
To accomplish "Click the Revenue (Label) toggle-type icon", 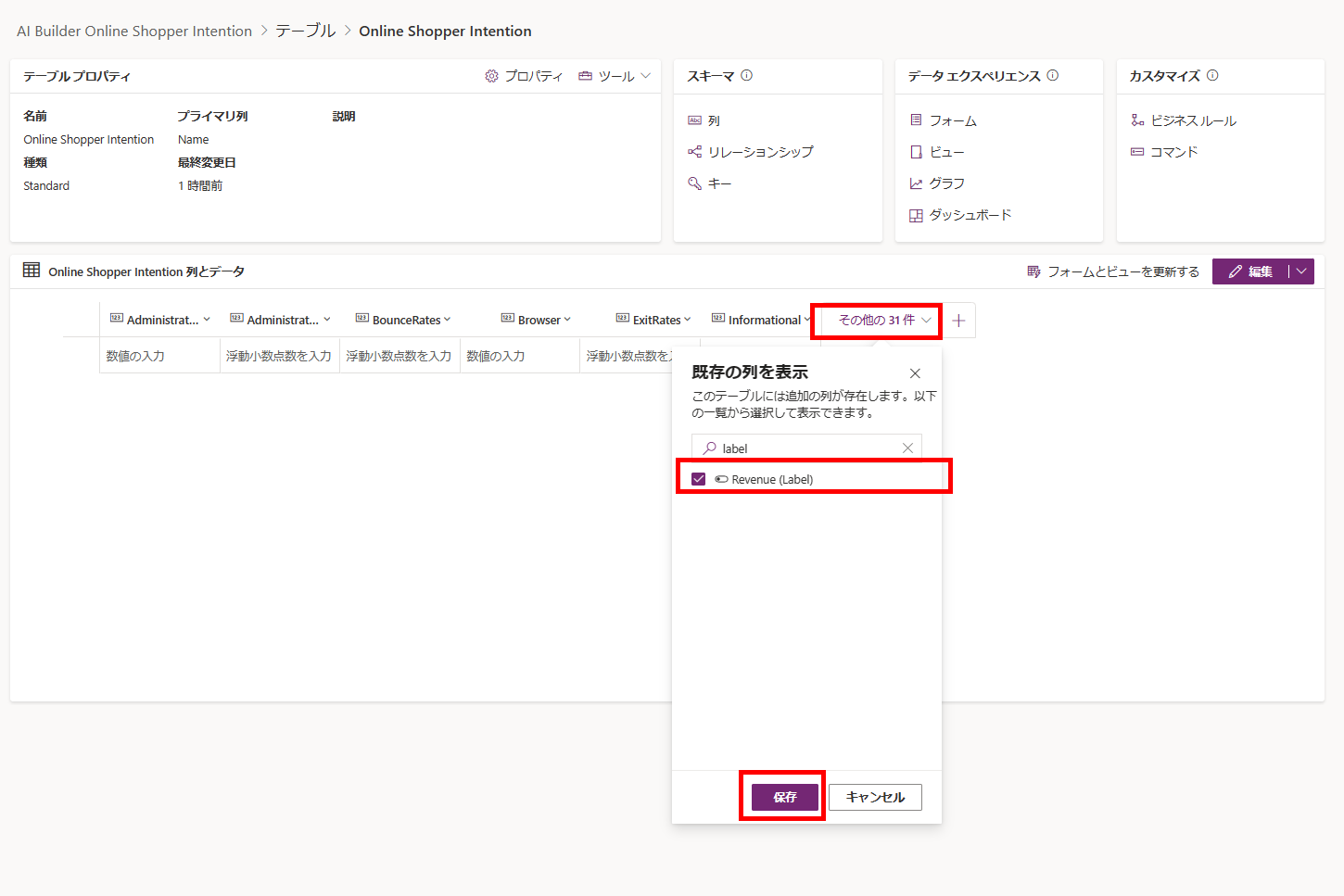I will tap(721, 479).
